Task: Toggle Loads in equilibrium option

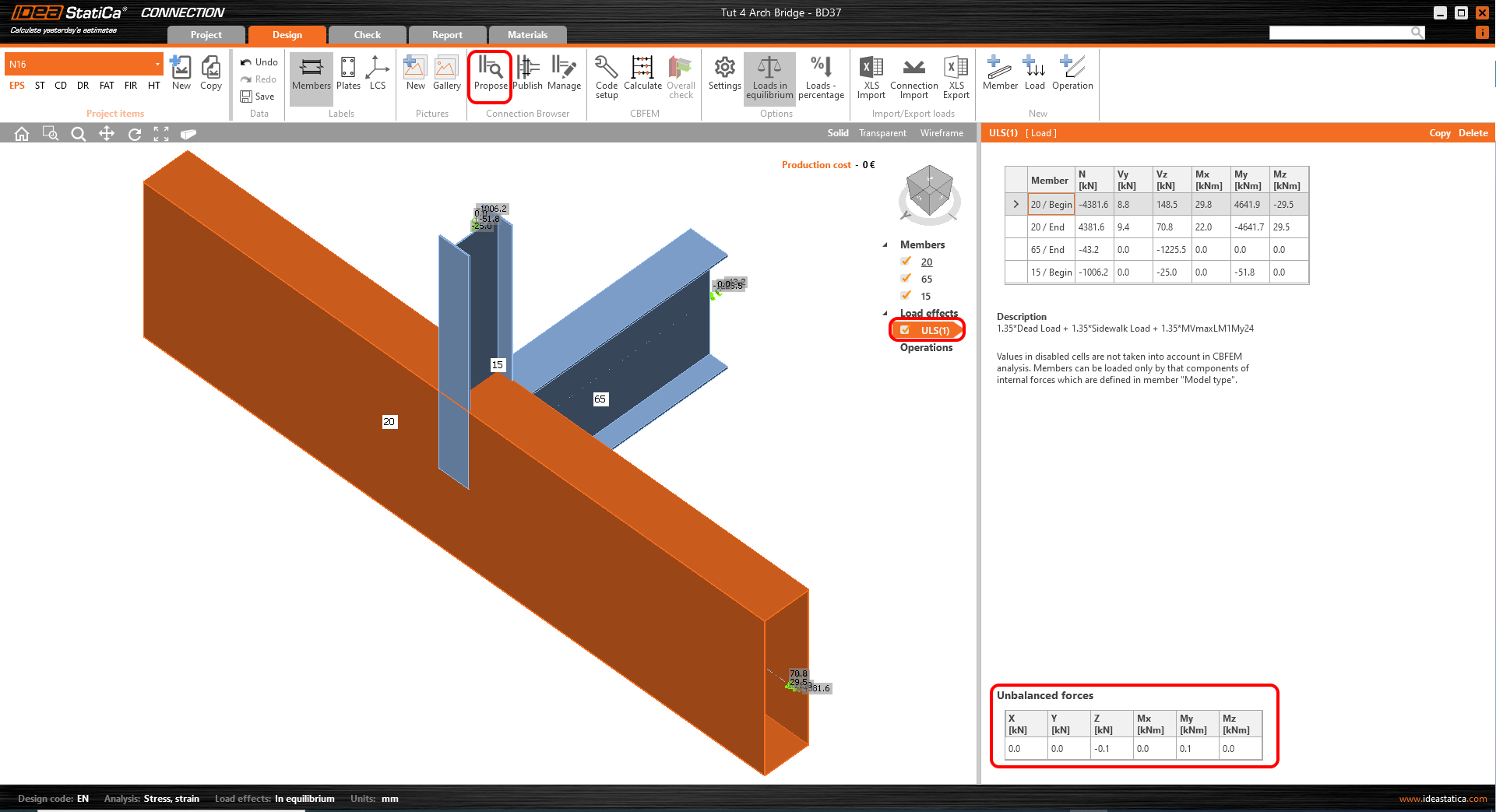Action: pos(769,76)
